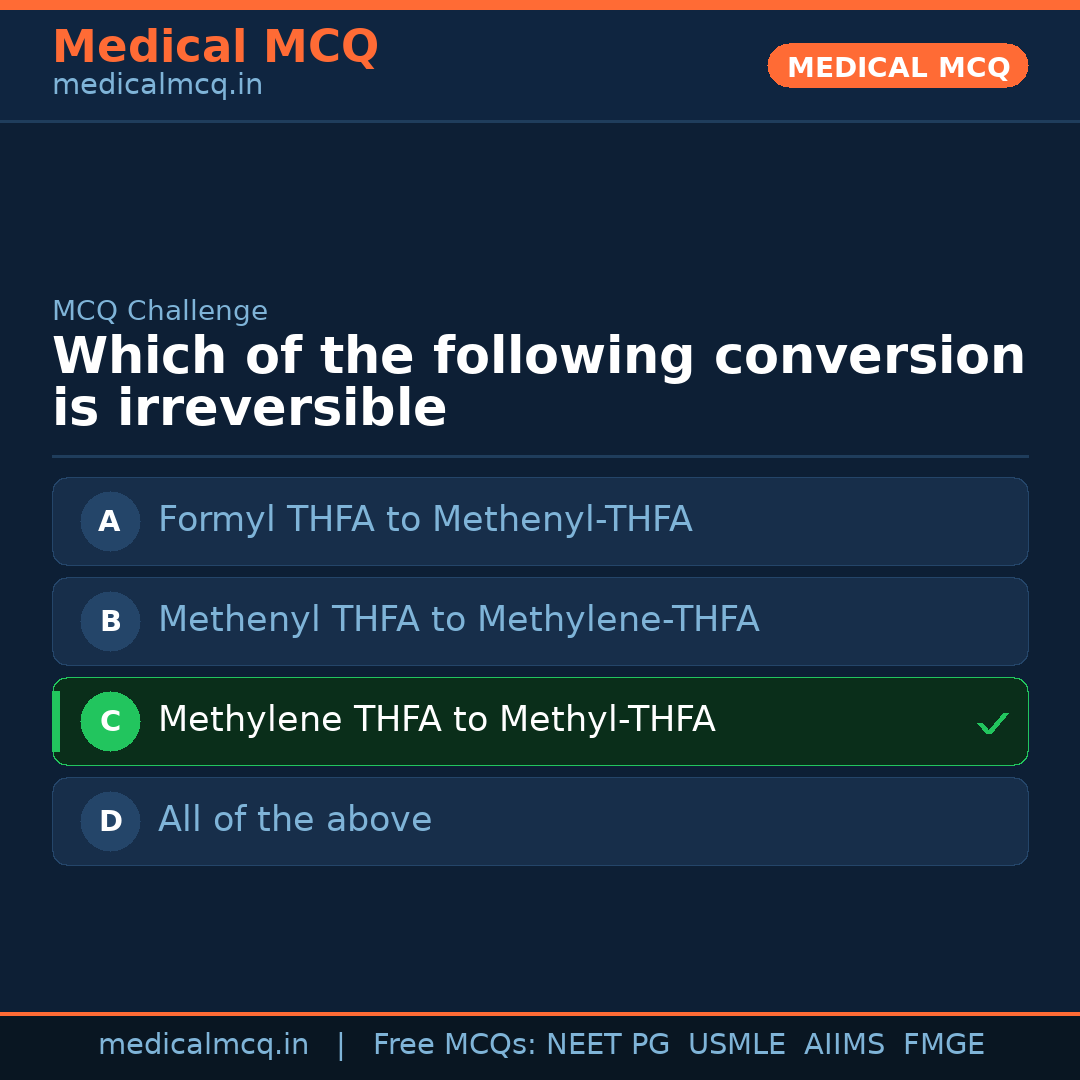
Task: Select option Methenyl THFA to Methylene-THFA
Action: point(458,620)
